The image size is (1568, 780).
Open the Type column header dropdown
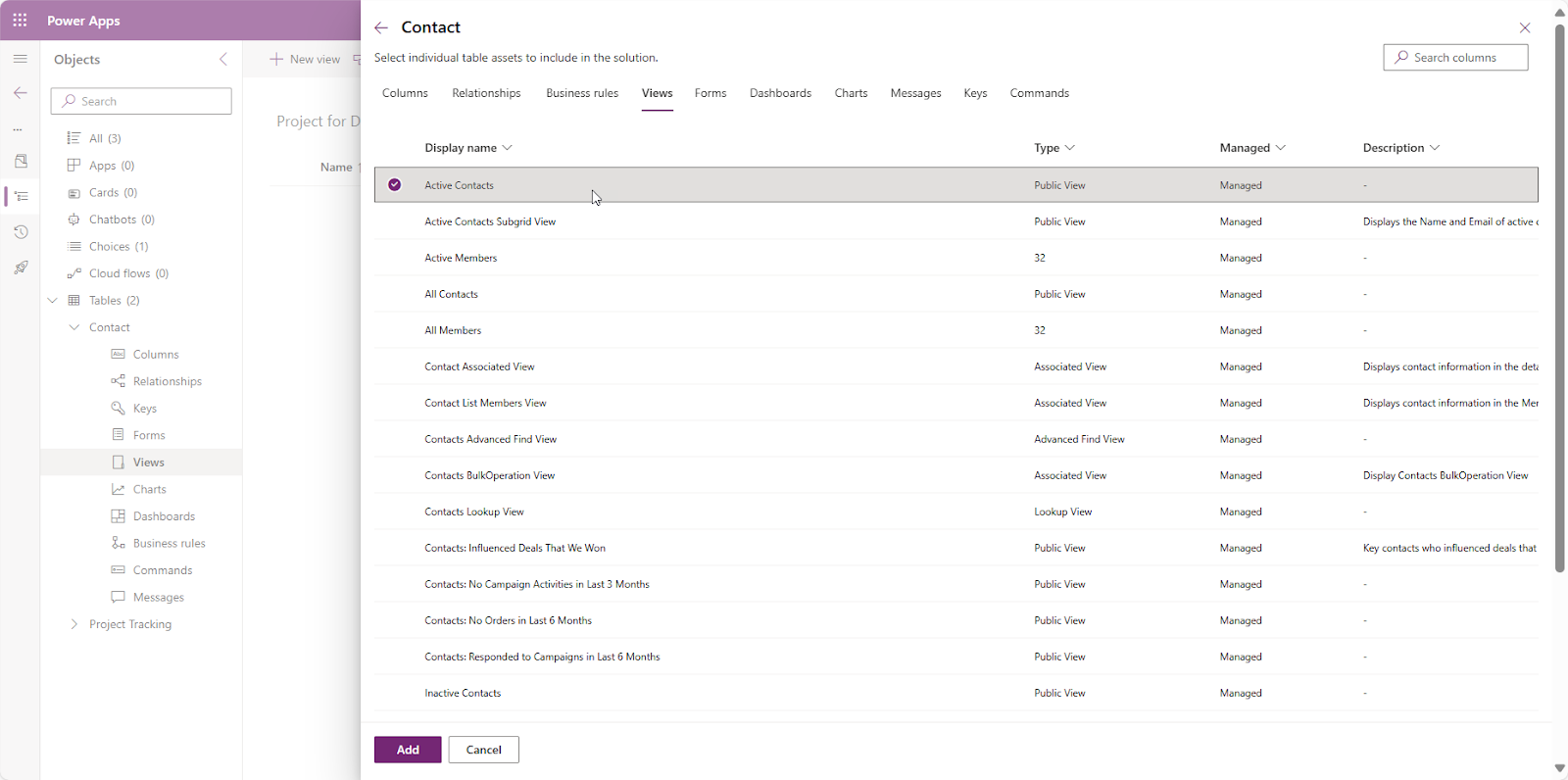coord(1054,148)
